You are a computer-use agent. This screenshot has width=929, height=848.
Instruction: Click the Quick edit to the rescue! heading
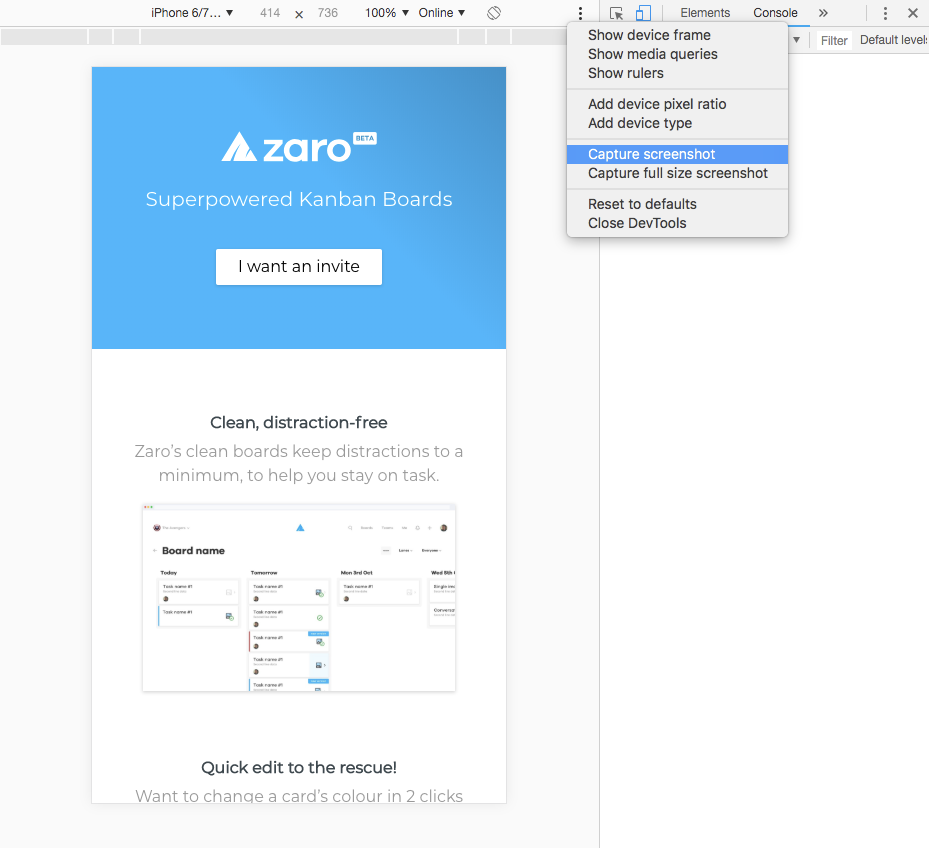[299, 767]
